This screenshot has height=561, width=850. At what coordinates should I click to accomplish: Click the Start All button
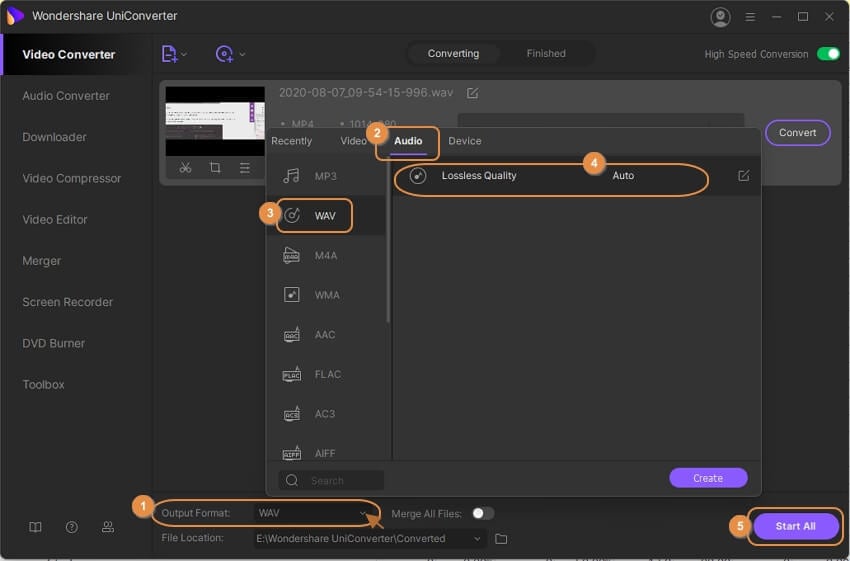[x=795, y=526]
